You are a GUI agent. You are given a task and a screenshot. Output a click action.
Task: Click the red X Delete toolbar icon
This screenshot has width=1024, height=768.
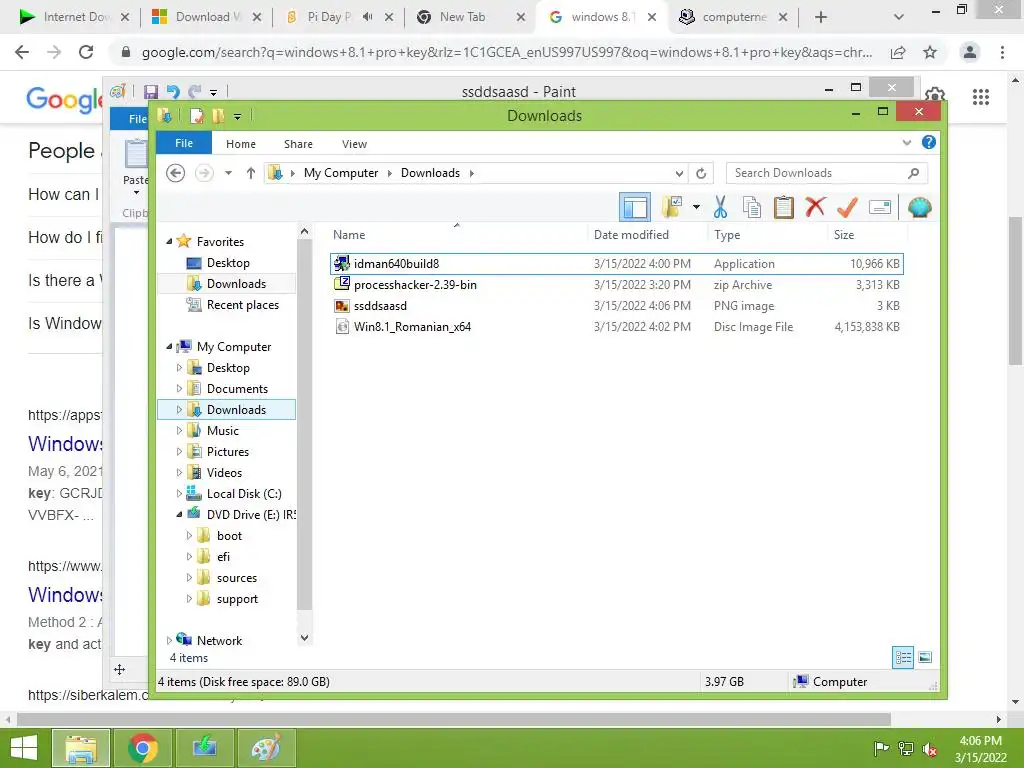click(x=815, y=208)
